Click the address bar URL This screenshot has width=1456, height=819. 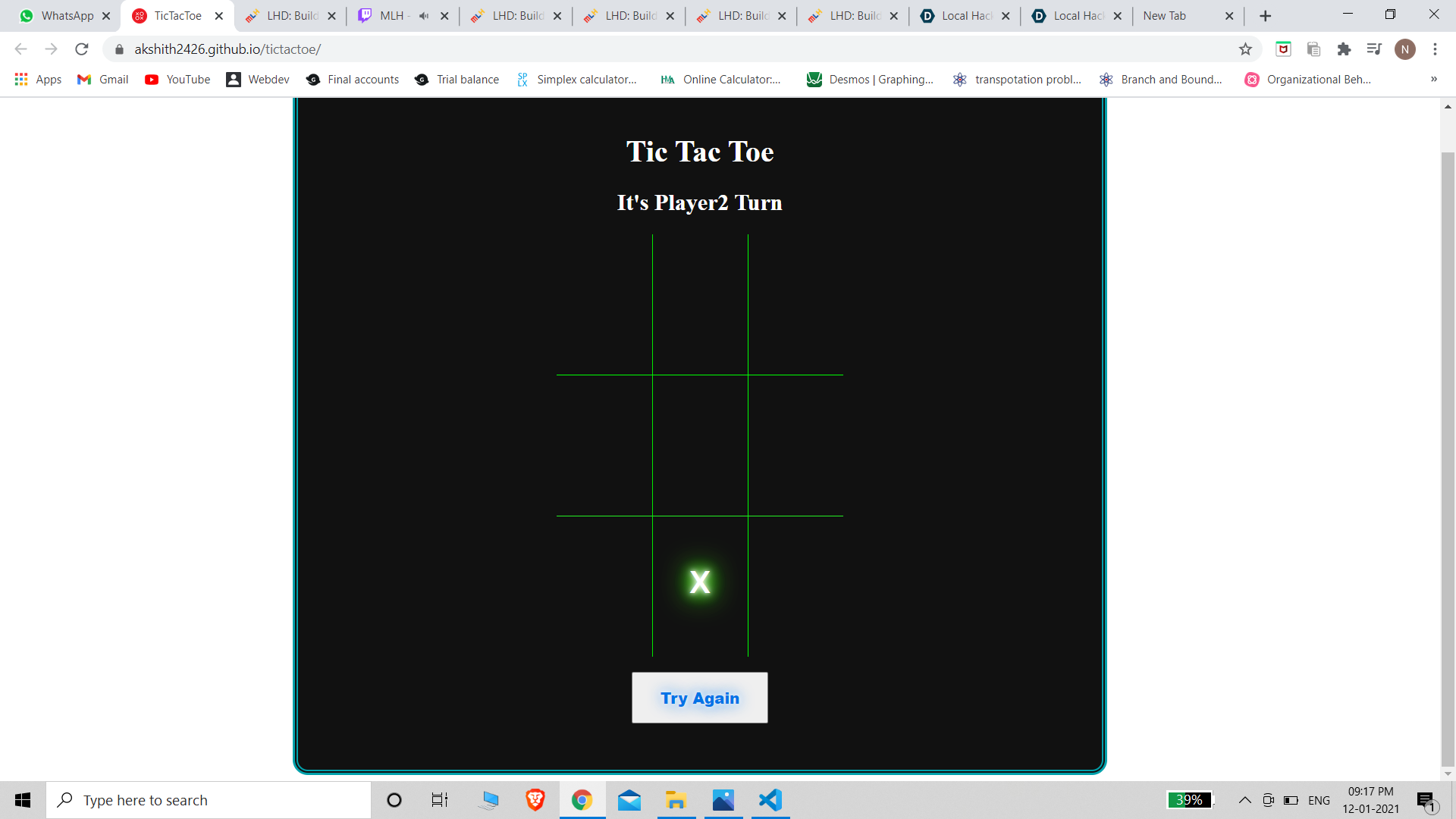click(227, 49)
